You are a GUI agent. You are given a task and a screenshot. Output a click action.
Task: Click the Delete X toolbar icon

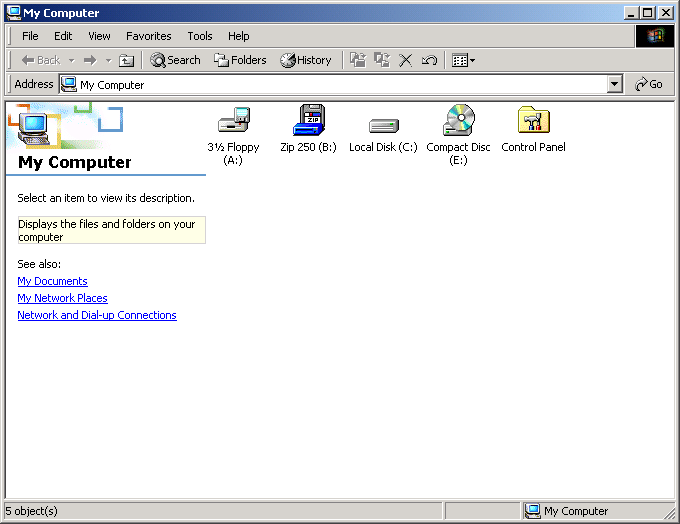tap(405, 60)
